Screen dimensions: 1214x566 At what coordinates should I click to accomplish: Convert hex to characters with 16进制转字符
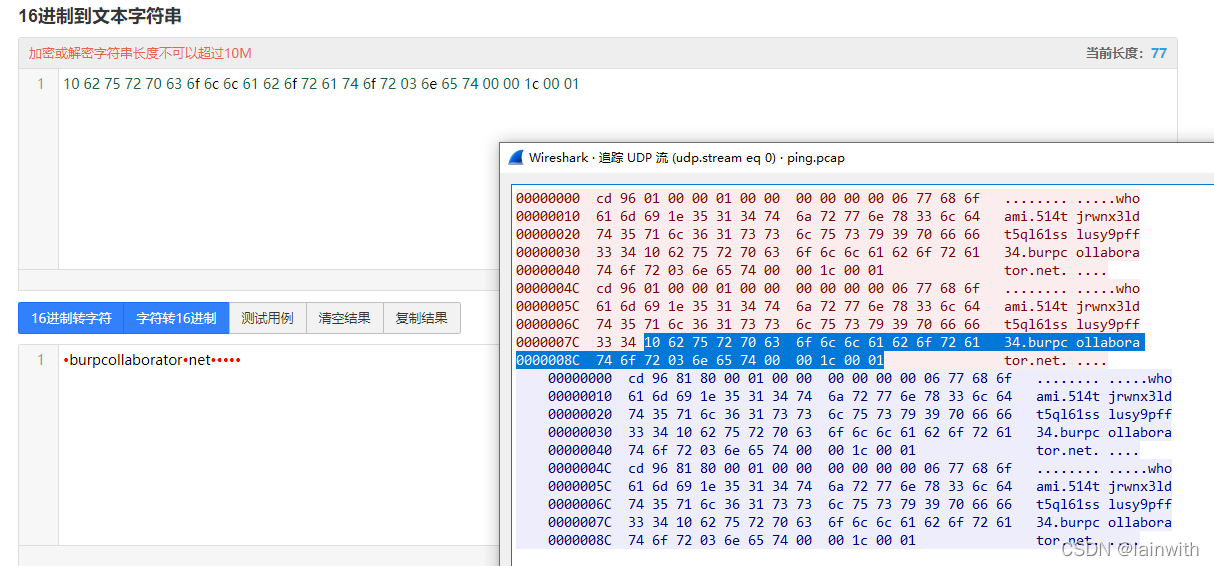click(x=71, y=318)
